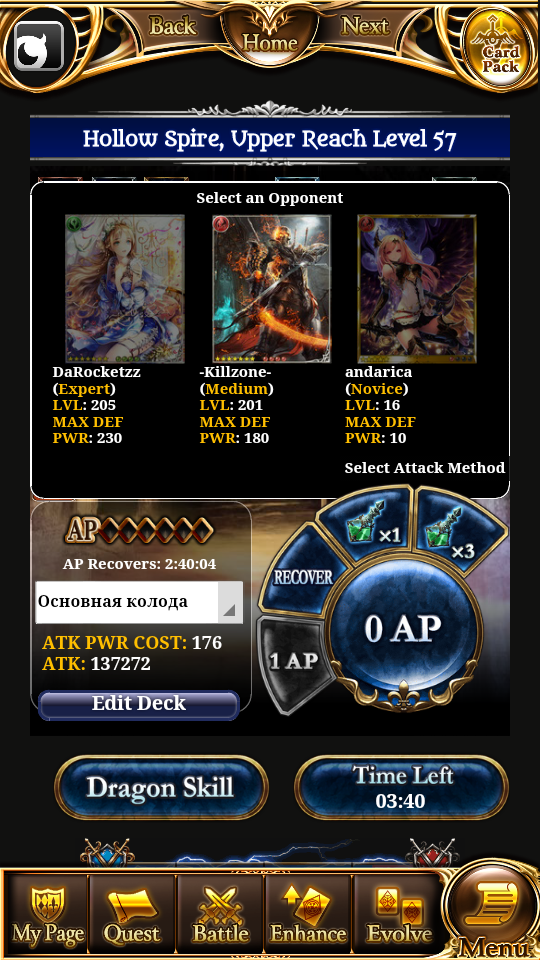
Task: Open the Evolve cards icon
Action: tap(399, 914)
